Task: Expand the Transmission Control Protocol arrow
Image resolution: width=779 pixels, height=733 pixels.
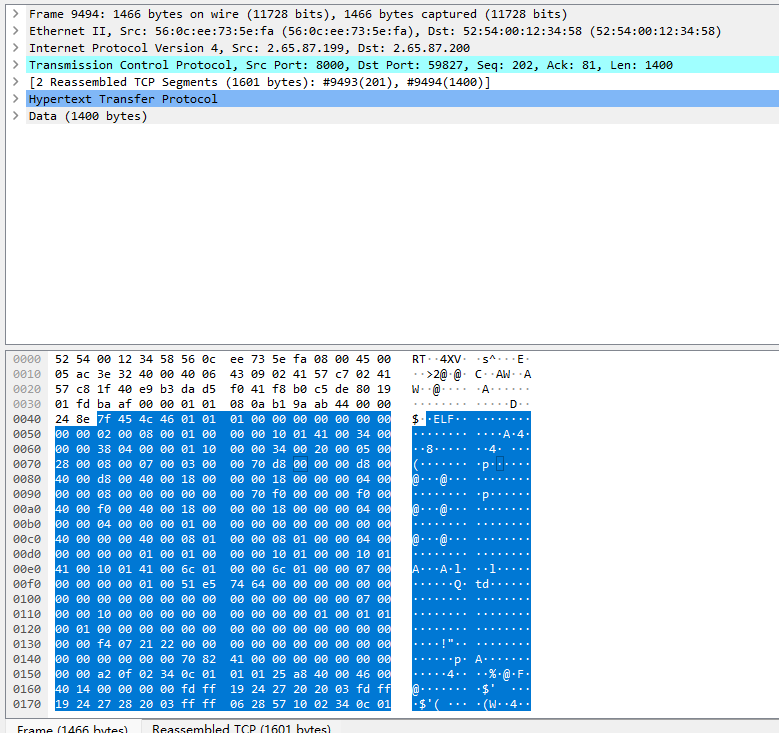Action: point(15,65)
